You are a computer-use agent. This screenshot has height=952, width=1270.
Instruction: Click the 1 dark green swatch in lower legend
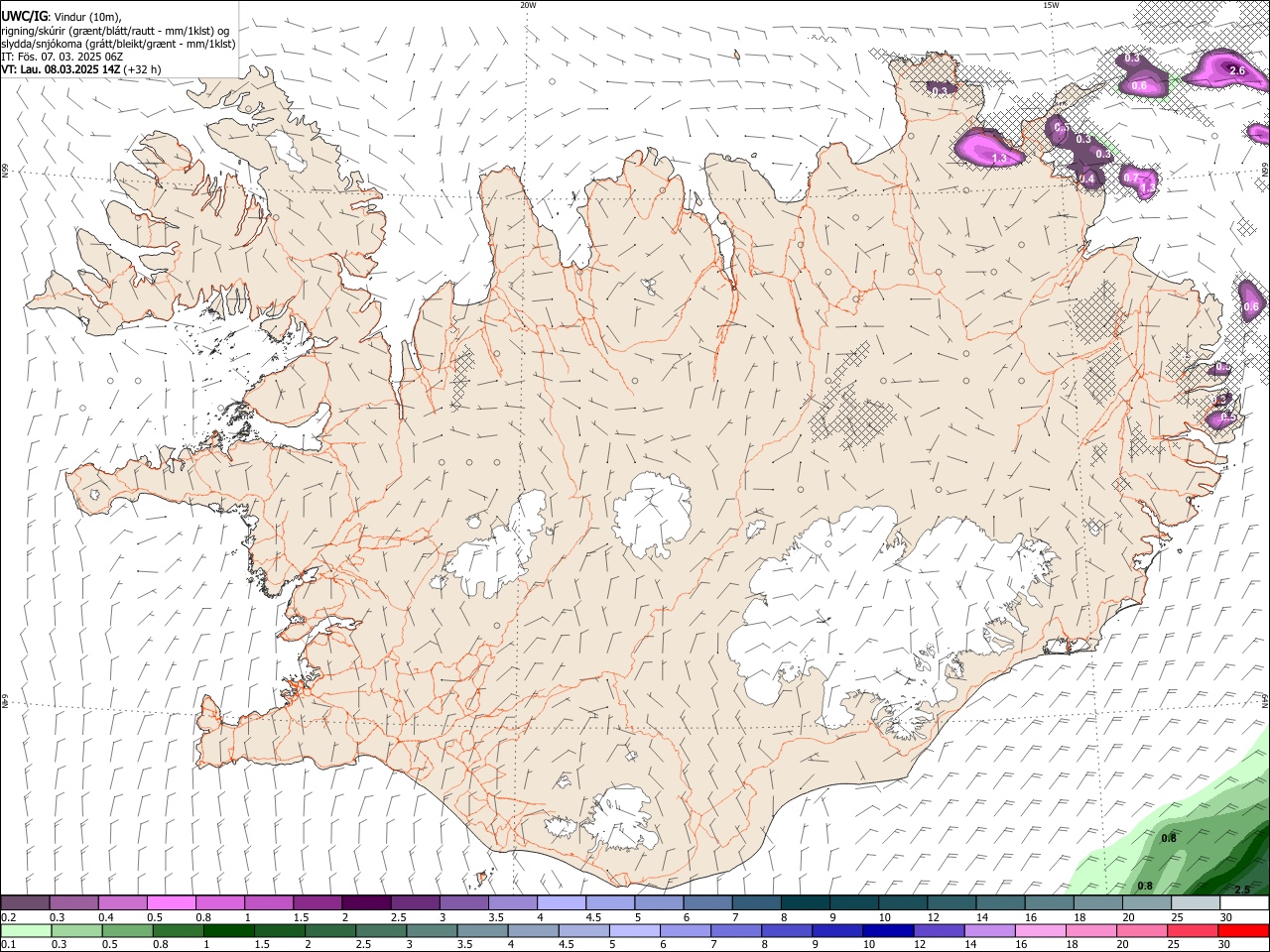pos(229,931)
